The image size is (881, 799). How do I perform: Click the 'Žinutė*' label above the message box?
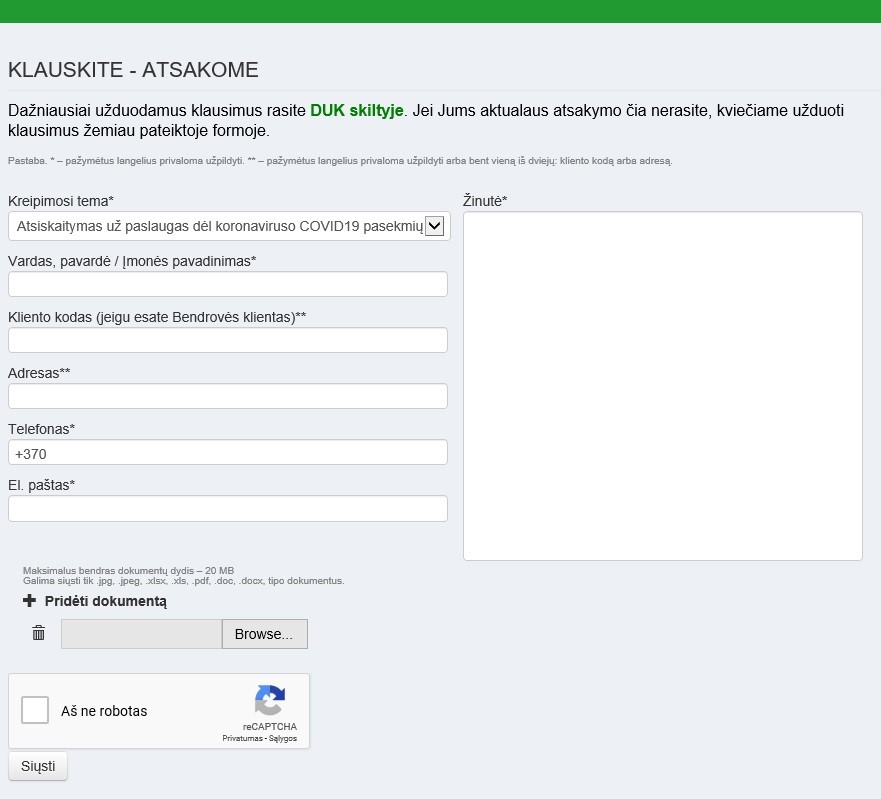[x=485, y=201]
